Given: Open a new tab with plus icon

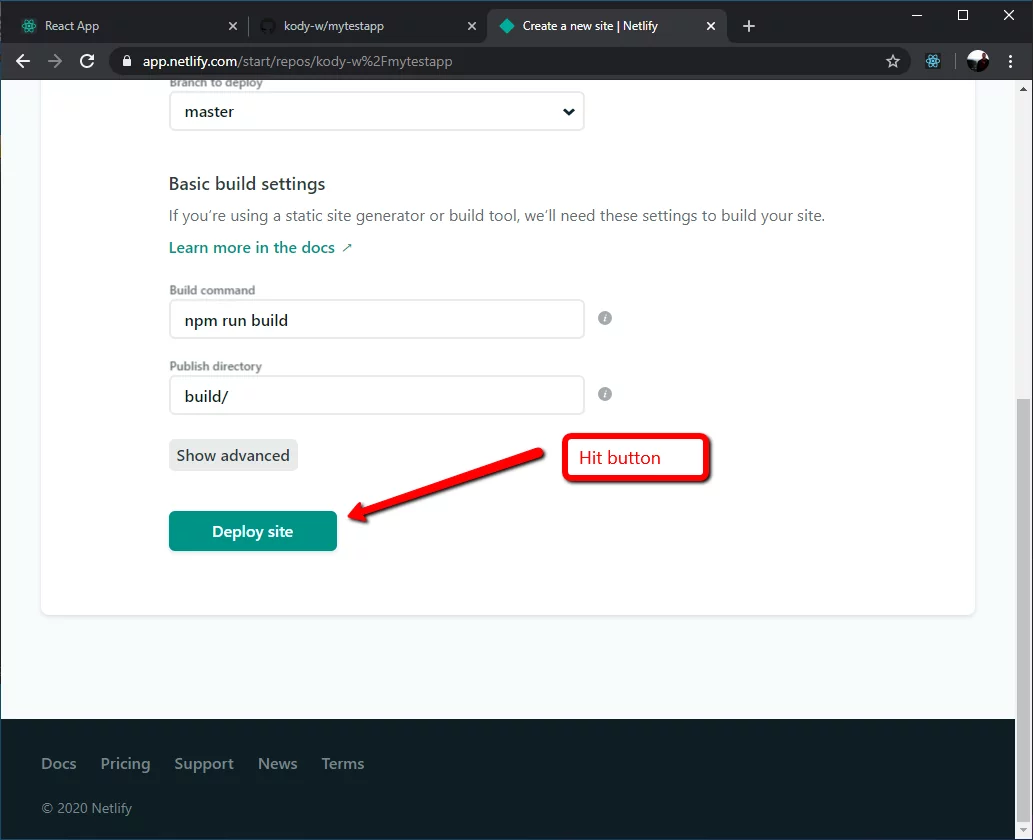Looking at the screenshot, I should [x=748, y=26].
